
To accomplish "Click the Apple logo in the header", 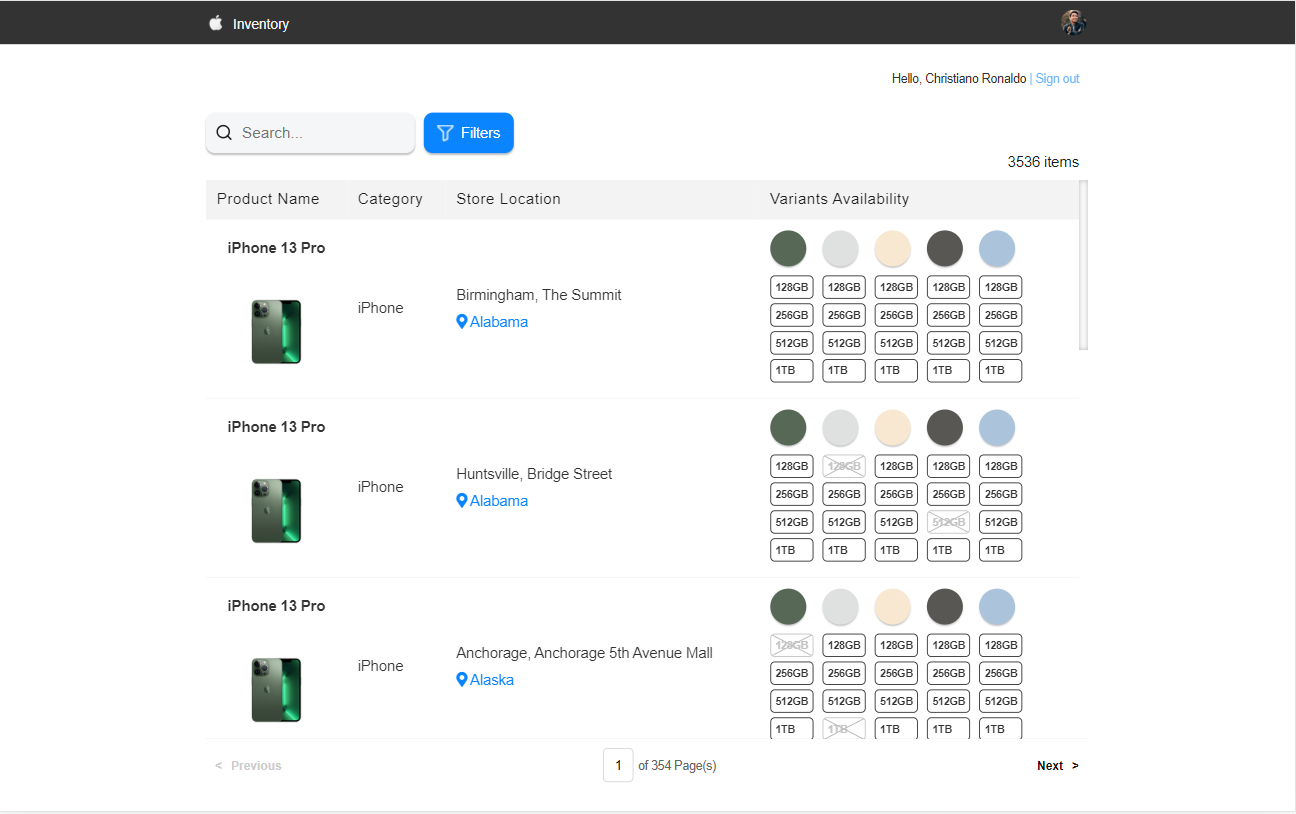I will click(x=215, y=23).
